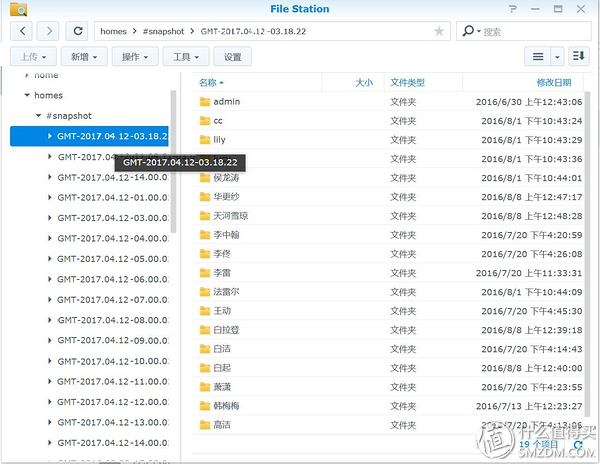Image resolution: width=600 pixels, height=464 pixels.
Task: Select the 高洁 folder row
Action: point(388,425)
